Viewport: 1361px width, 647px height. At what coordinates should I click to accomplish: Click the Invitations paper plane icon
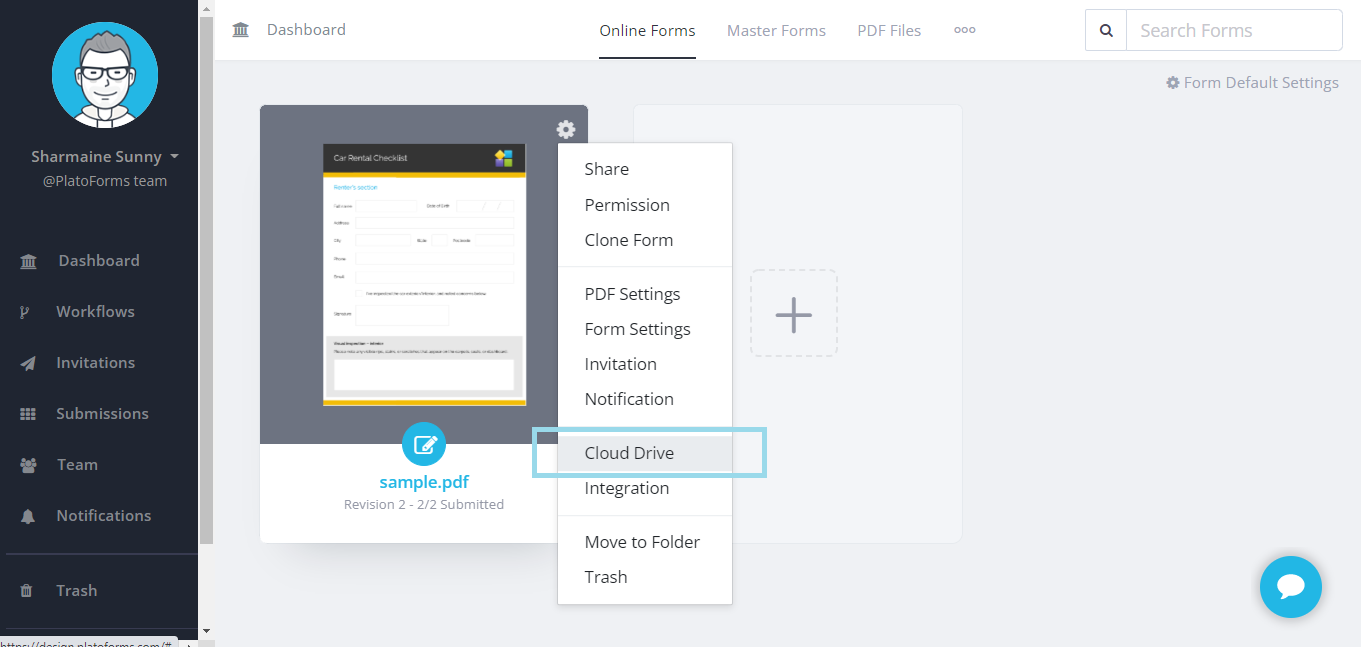click(28, 363)
